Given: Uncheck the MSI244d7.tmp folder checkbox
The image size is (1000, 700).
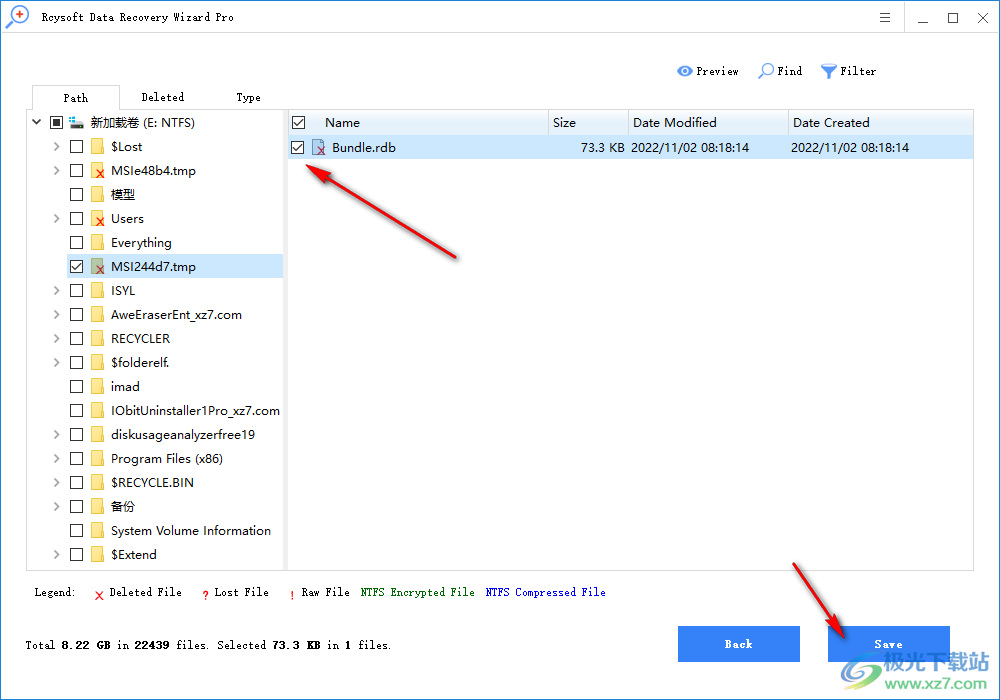Looking at the screenshot, I should (x=76, y=266).
